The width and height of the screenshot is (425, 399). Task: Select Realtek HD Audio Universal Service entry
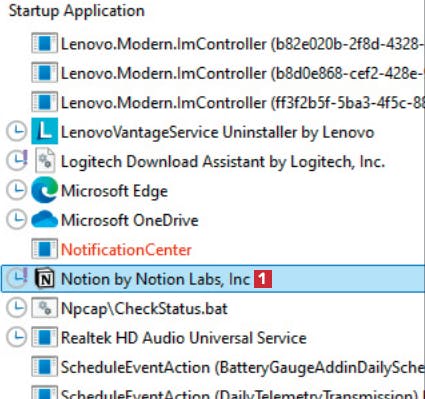click(184, 338)
